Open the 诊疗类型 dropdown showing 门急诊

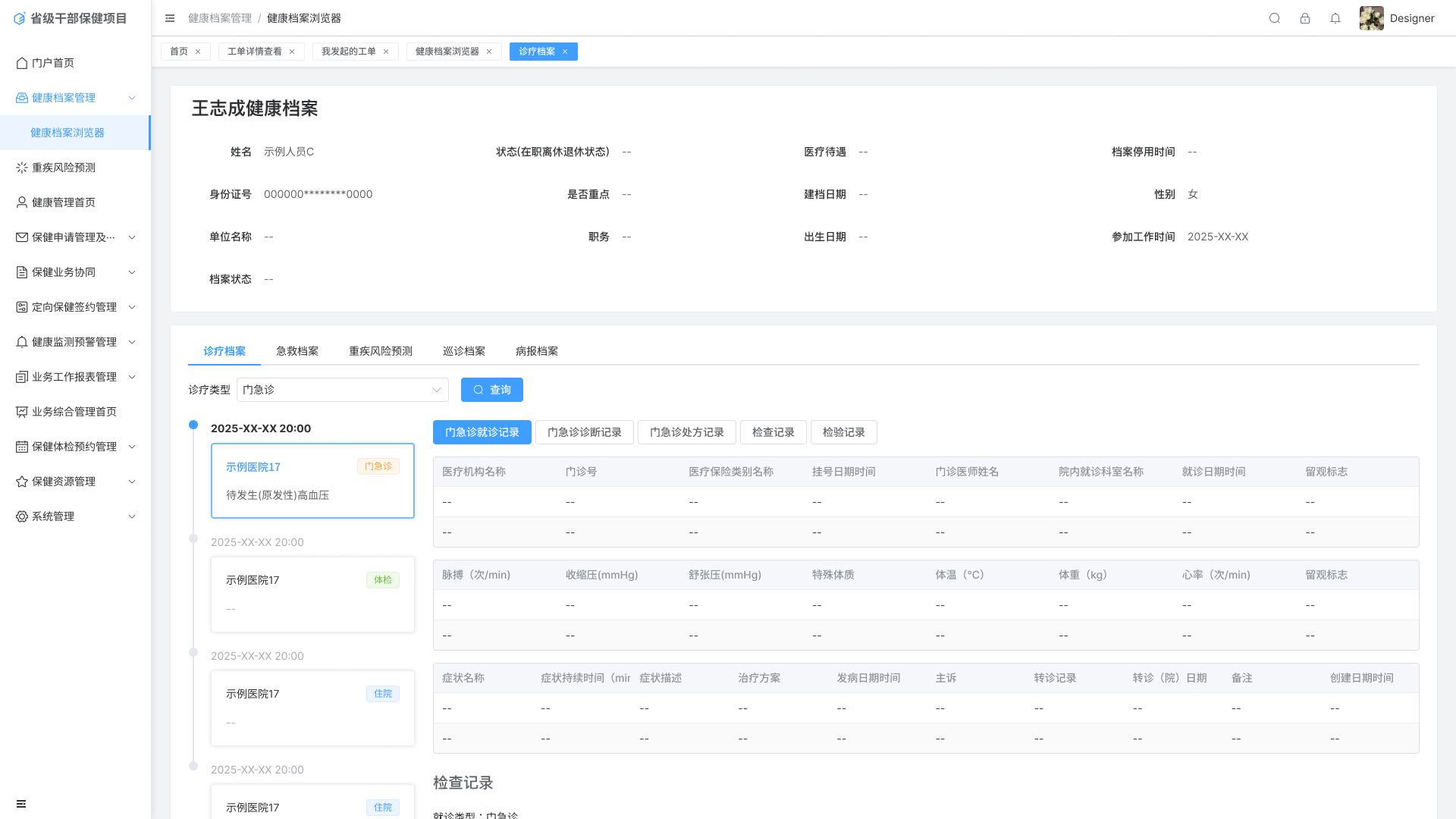[x=343, y=390]
